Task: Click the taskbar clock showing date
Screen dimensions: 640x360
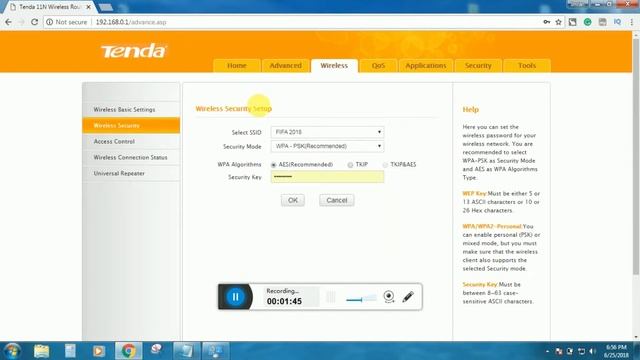Action: [x=616, y=351]
